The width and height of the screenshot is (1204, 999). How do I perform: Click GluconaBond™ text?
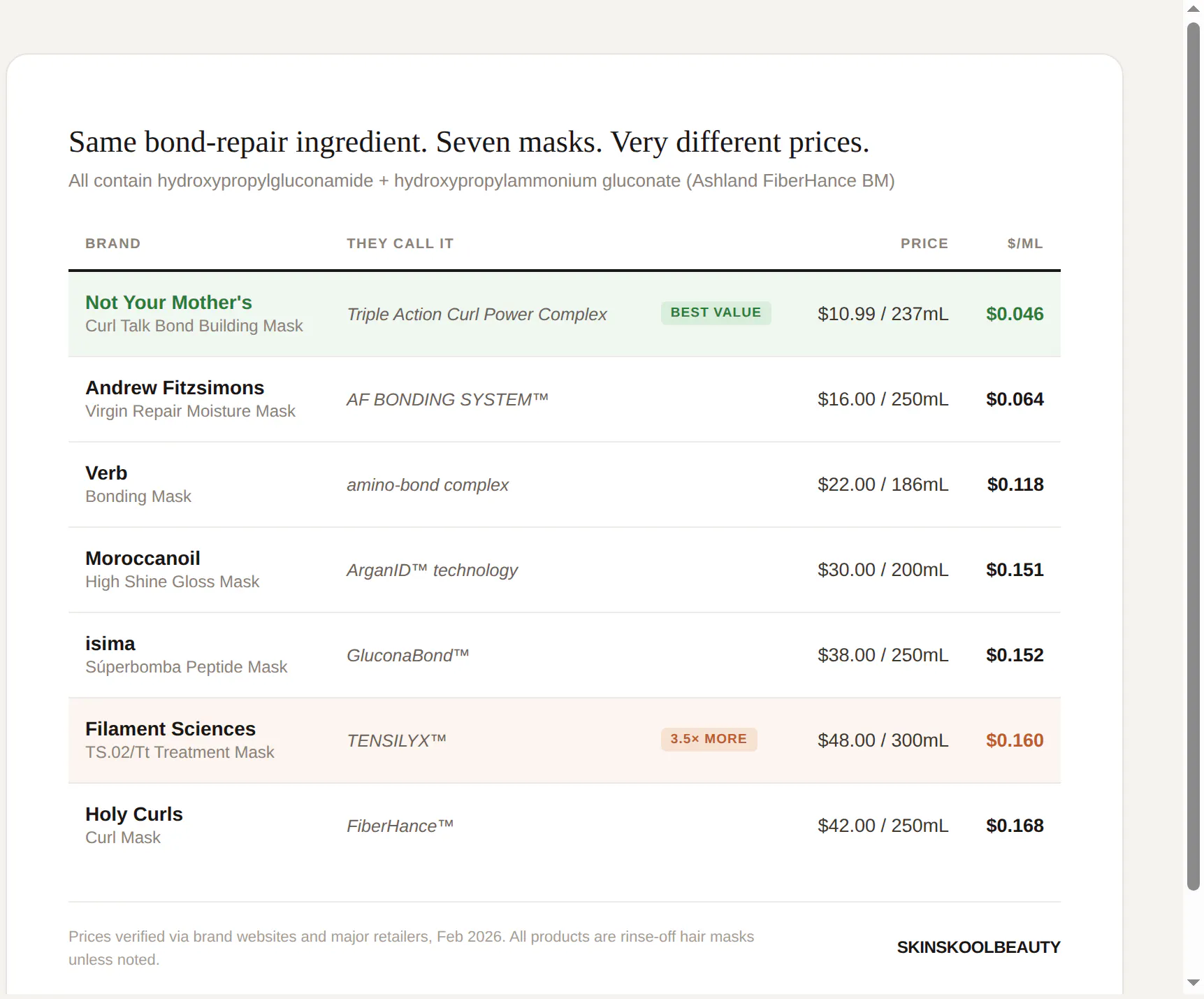(x=407, y=656)
